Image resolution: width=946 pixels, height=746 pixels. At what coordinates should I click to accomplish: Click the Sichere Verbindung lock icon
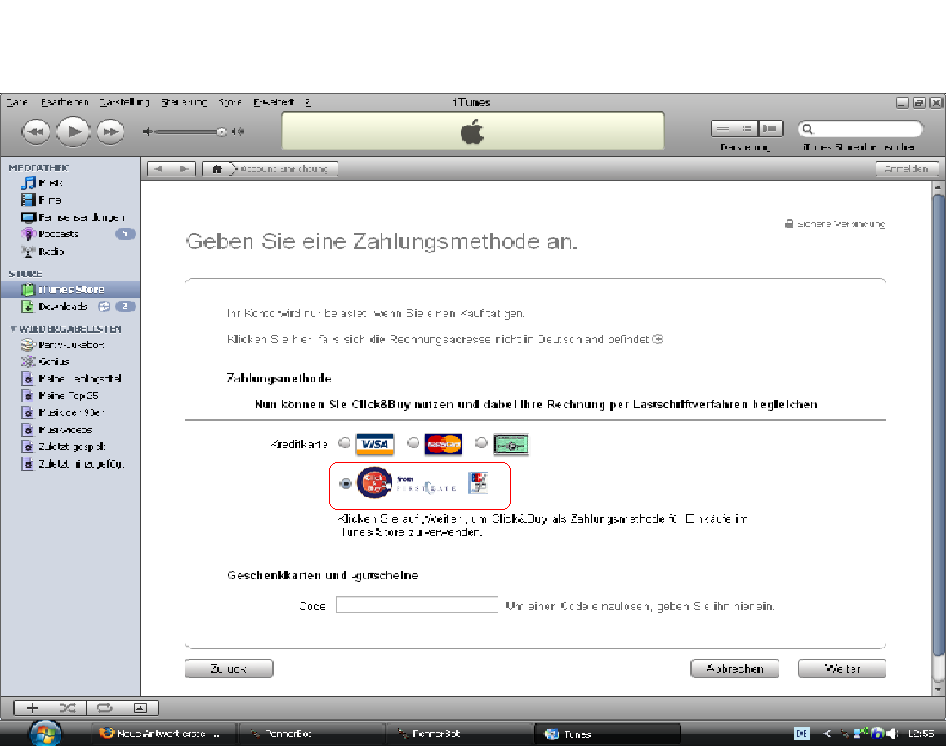[789, 223]
